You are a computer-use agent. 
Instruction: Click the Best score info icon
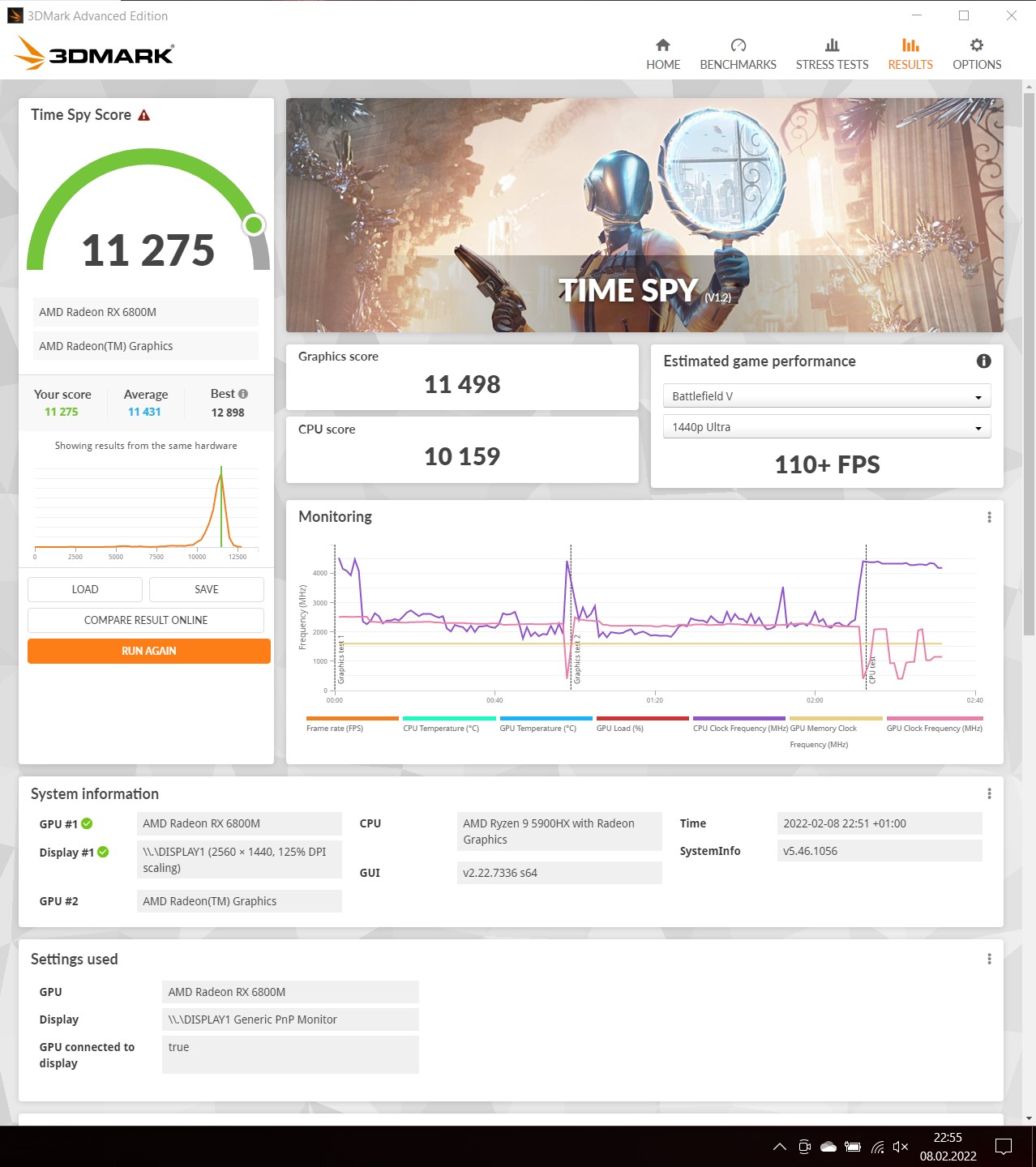(243, 394)
